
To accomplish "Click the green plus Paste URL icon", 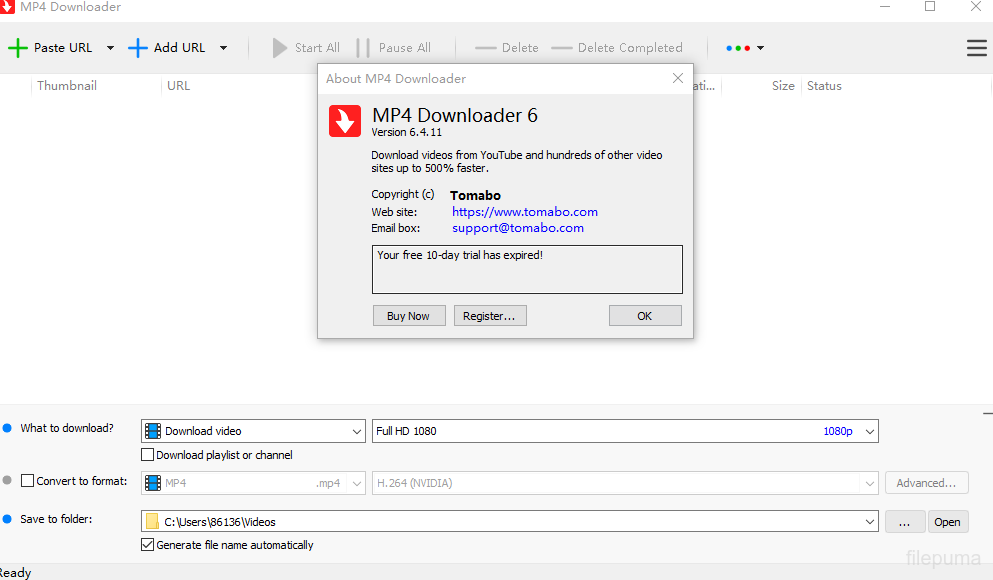I will click(x=18, y=48).
